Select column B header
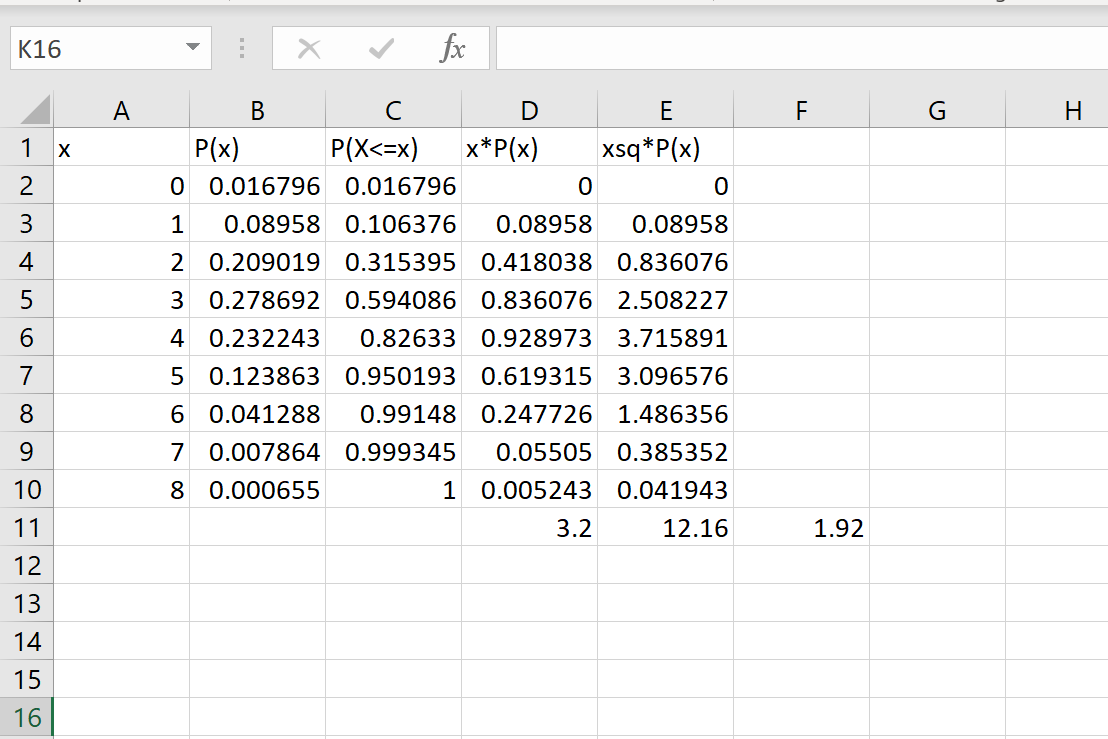Image resolution: width=1108 pixels, height=739 pixels. tap(257, 110)
